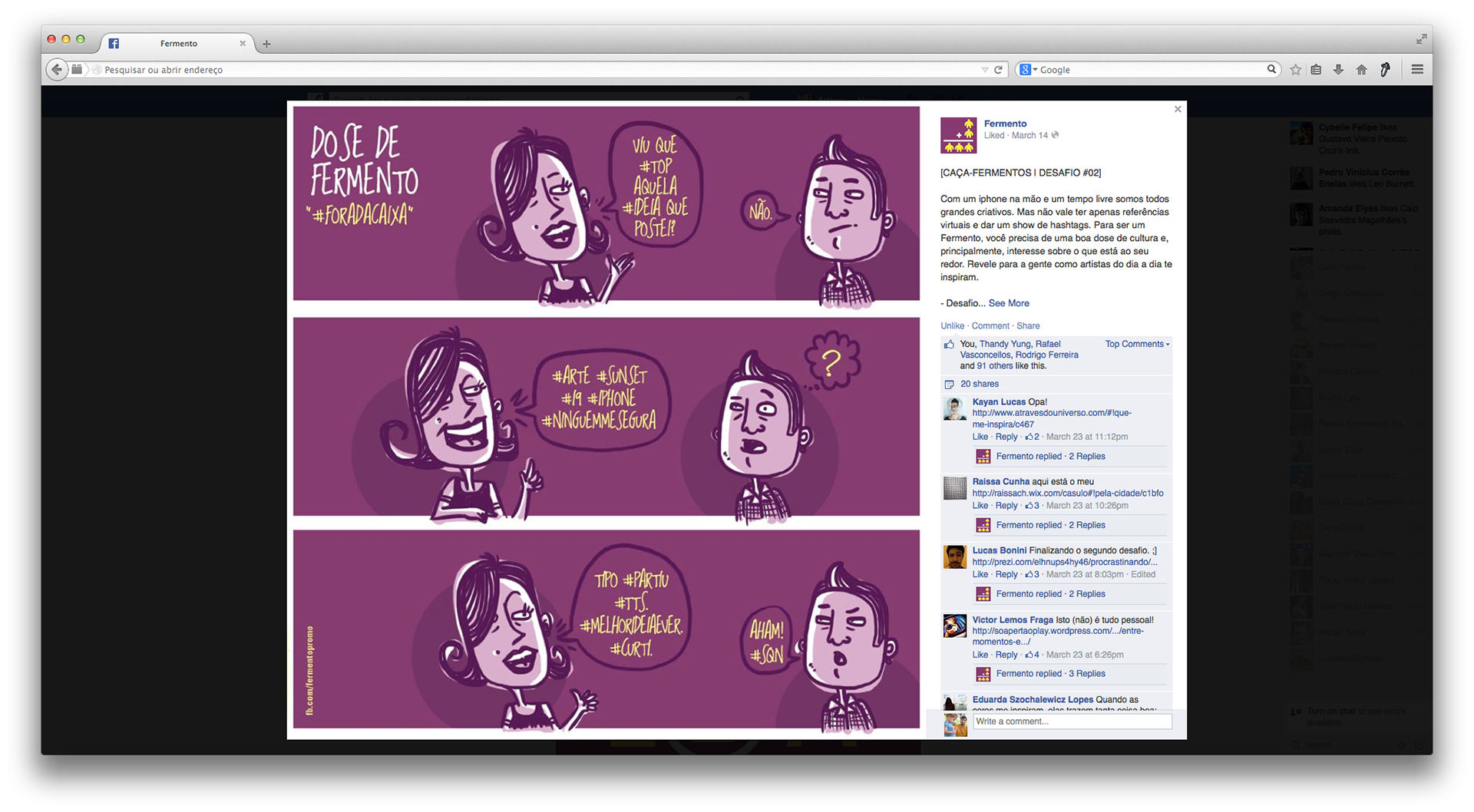The width and height of the screenshot is (1474, 812).
Task: Open Lucas Bonini's profile picture
Action: click(x=954, y=557)
